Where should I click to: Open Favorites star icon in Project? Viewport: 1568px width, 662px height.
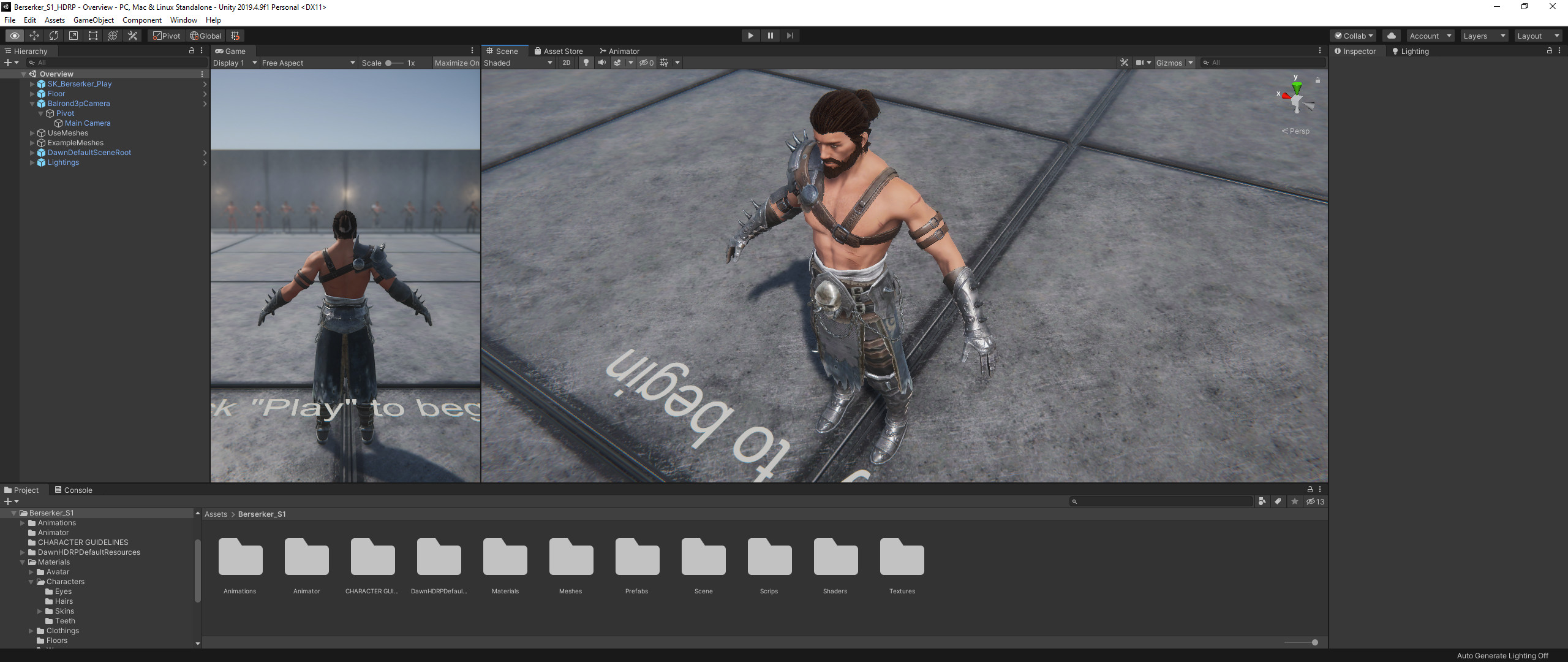tap(1295, 501)
